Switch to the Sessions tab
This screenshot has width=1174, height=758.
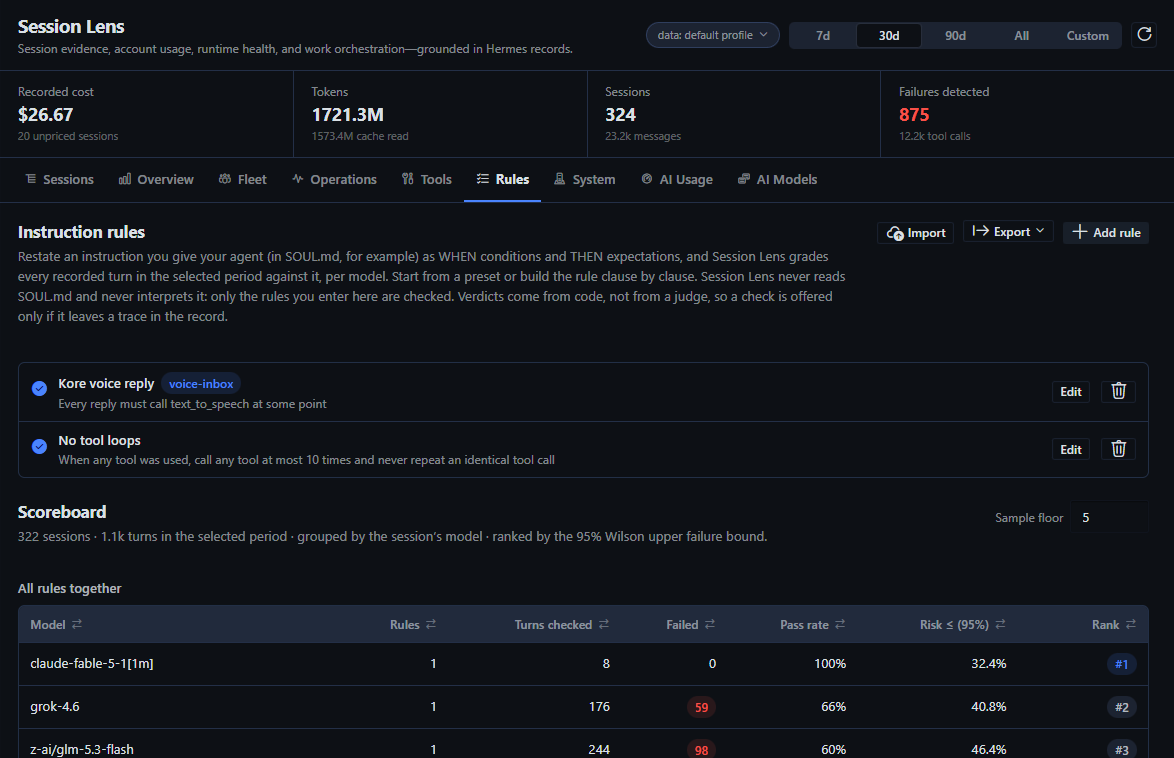60,179
